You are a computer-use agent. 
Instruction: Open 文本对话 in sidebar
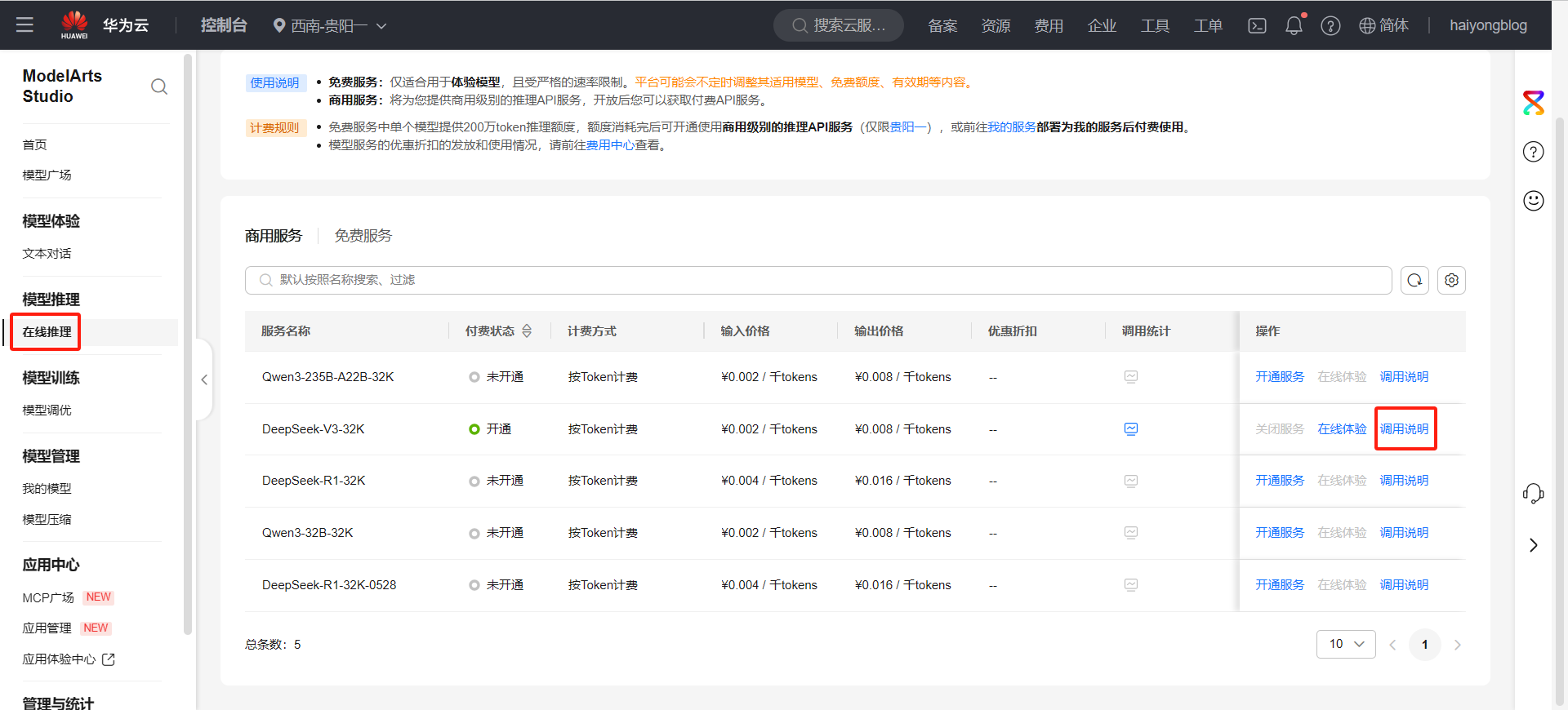point(47,253)
